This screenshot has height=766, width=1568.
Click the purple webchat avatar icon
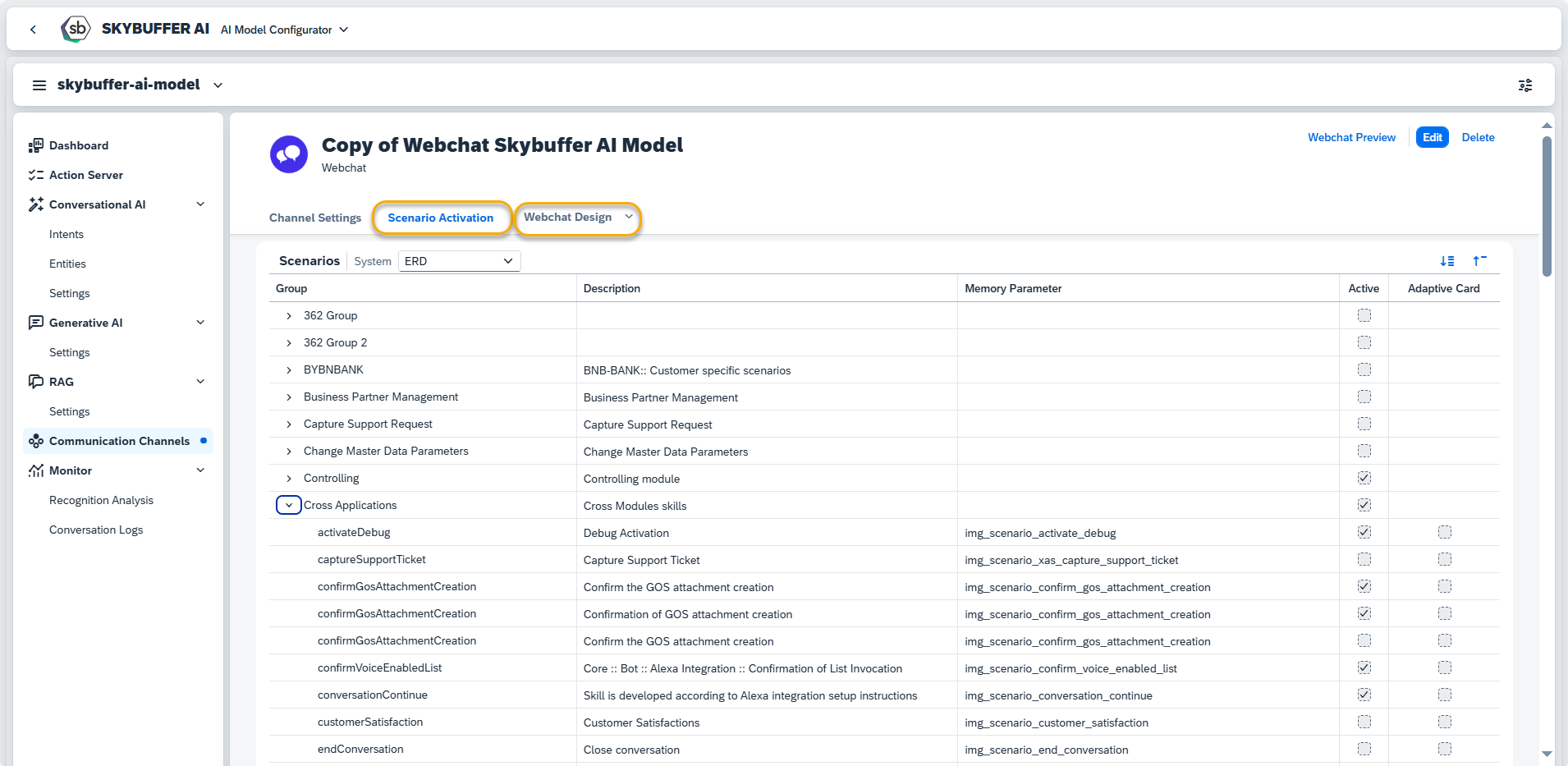[x=289, y=154]
